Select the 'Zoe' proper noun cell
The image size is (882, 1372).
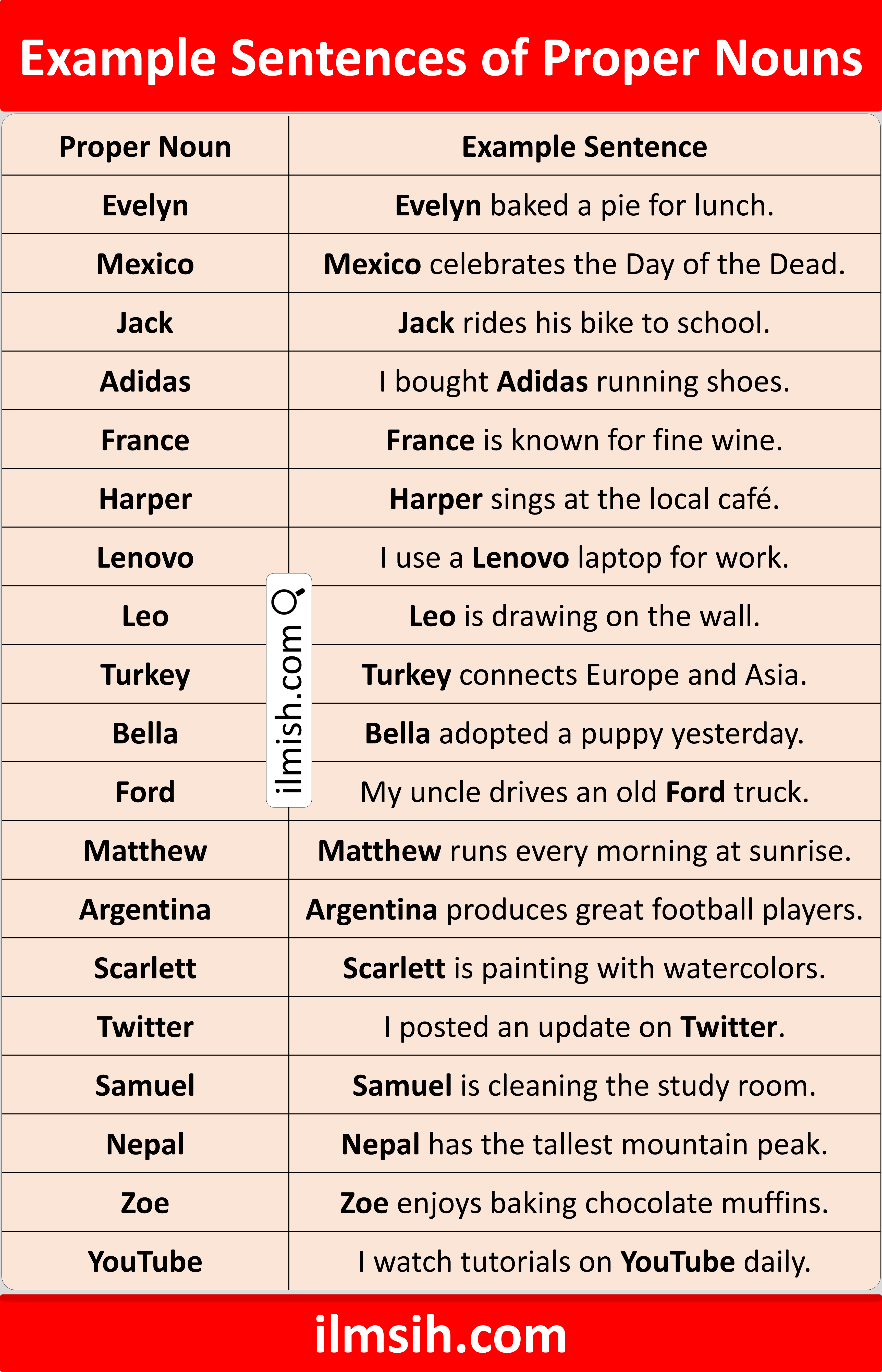point(145,1203)
